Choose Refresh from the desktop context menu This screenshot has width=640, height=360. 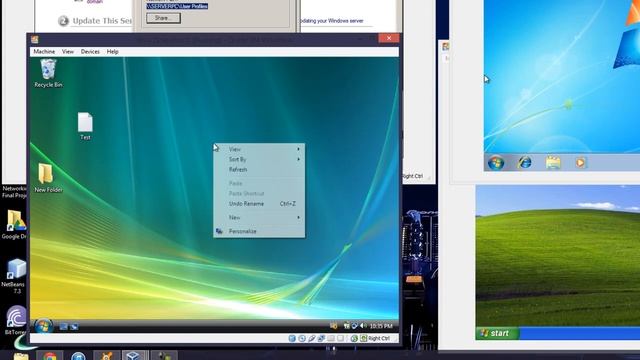259,170
